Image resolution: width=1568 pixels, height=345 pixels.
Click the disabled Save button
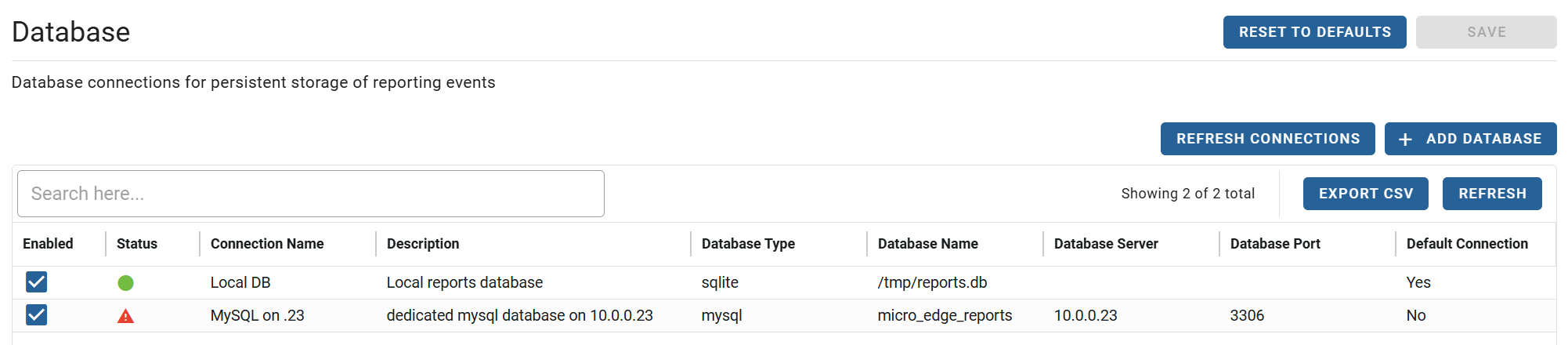(1487, 32)
